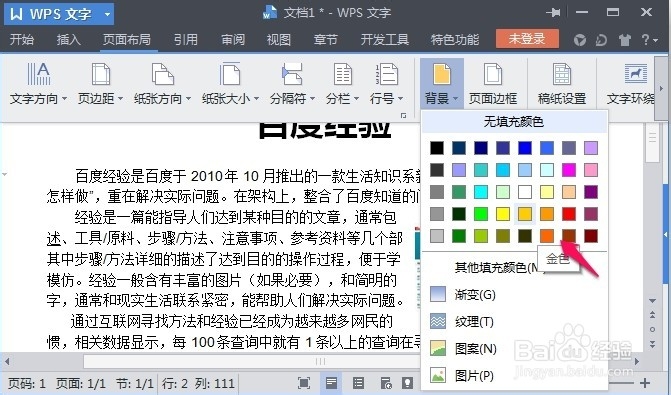Toggle eye protection mode in status bar
The width and height of the screenshot is (671, 395).
(407, 383)
